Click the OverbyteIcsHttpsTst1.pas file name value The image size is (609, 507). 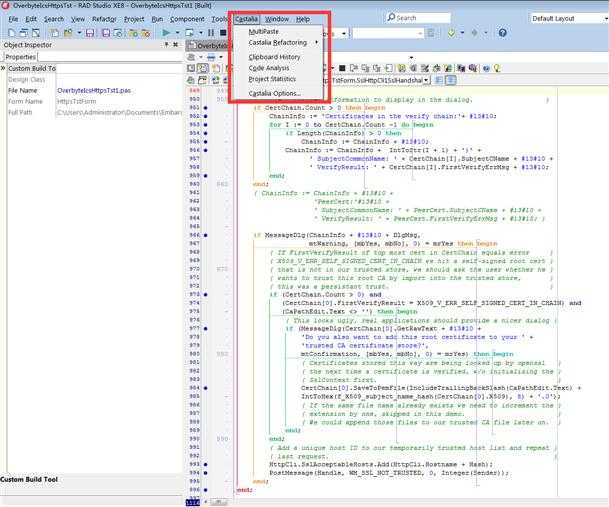click(94, 91)
